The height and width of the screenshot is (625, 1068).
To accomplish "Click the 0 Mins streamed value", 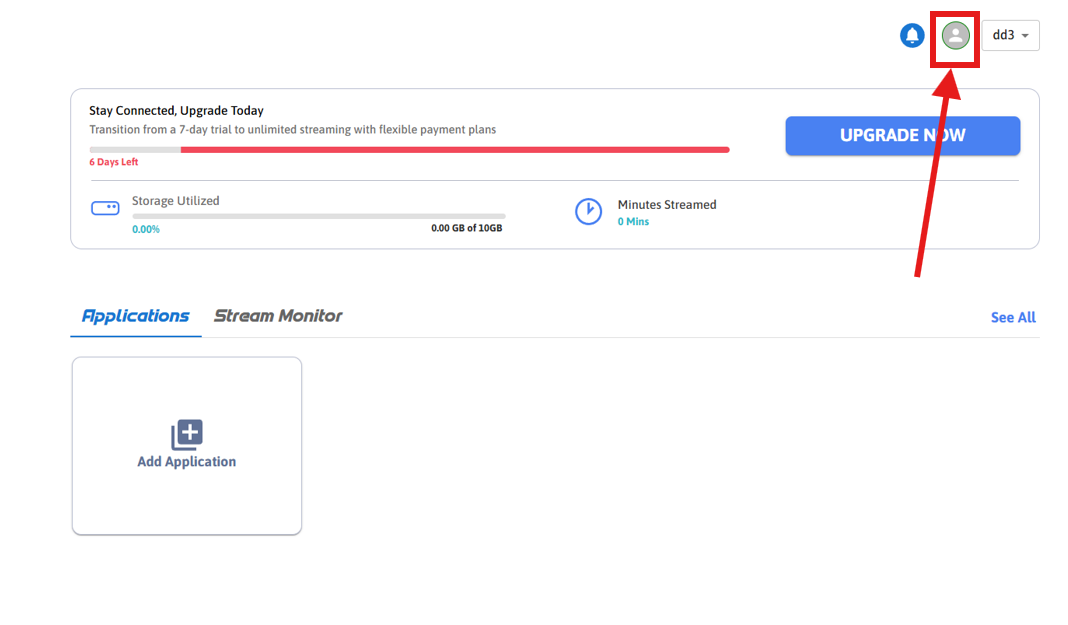I will coord(633,222).
